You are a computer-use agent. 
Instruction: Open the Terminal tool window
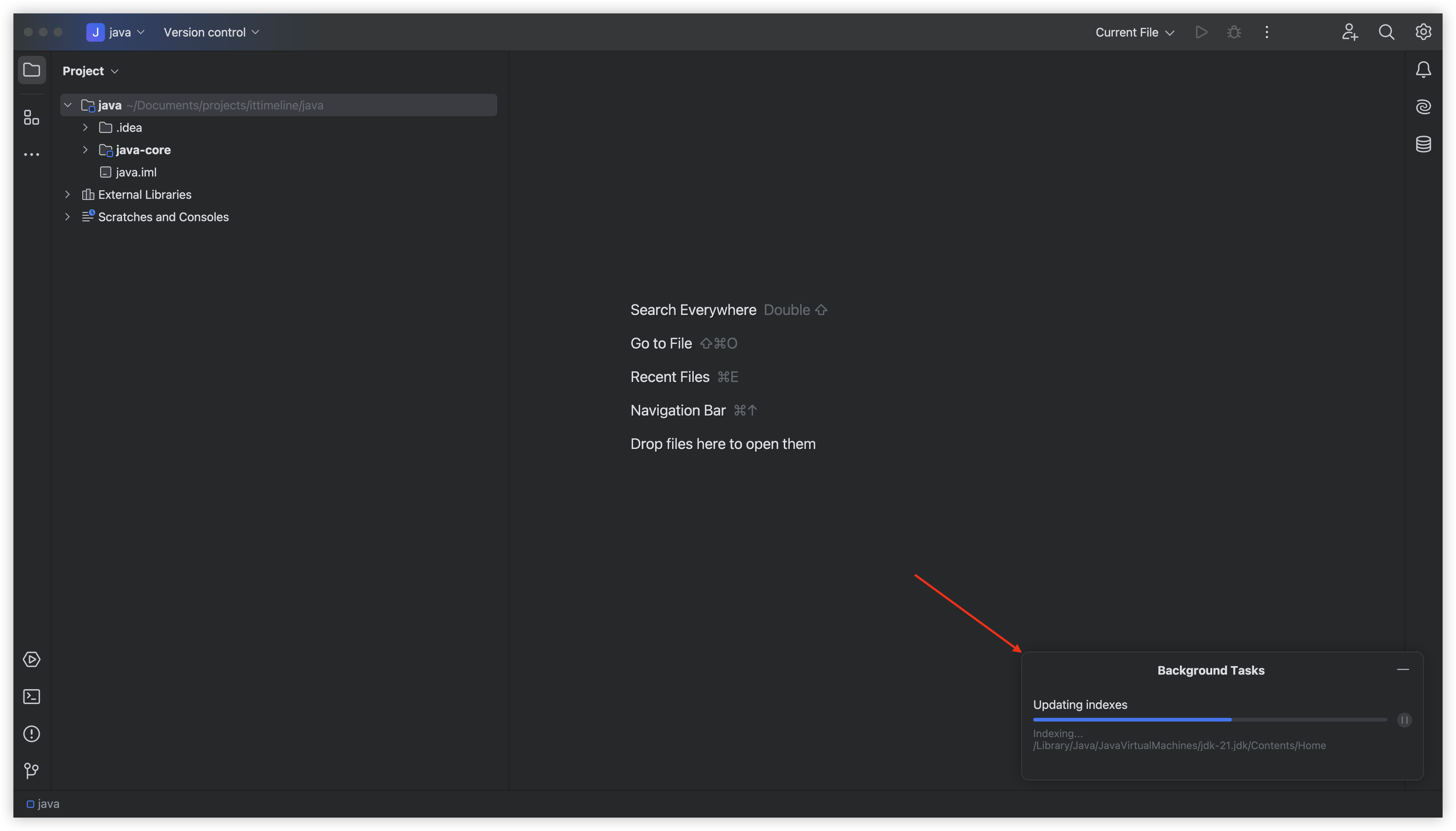point(31,697)
